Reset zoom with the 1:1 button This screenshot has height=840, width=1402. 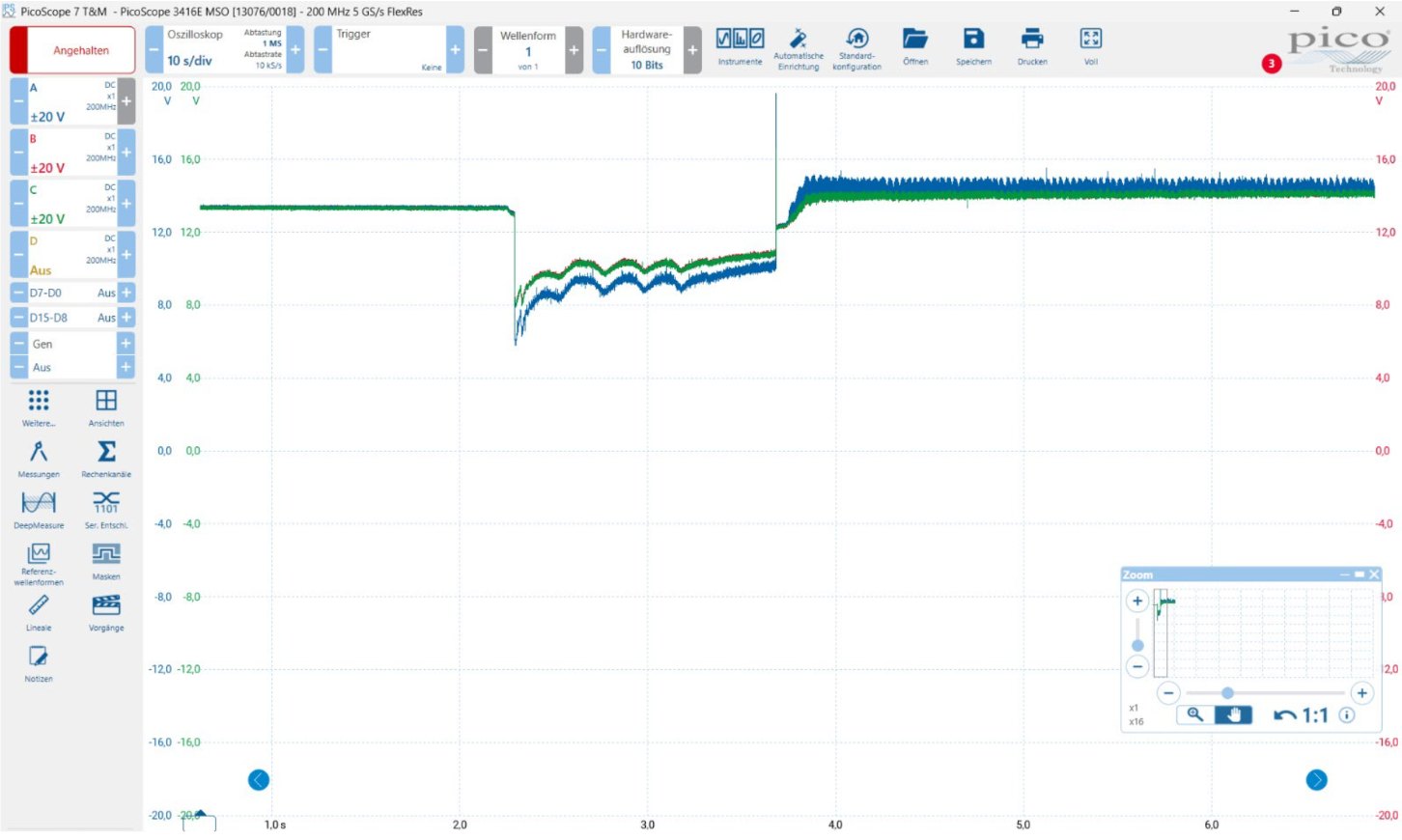coord(1302,715)
